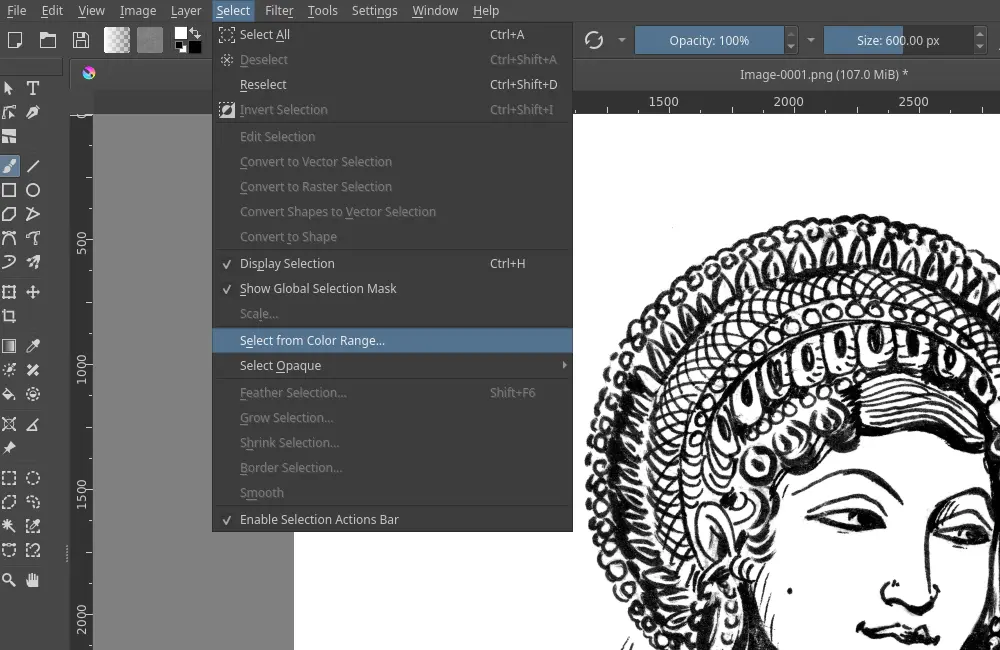Select the Measure tool
1000x650 pixels.
click(x=33, y=424)
